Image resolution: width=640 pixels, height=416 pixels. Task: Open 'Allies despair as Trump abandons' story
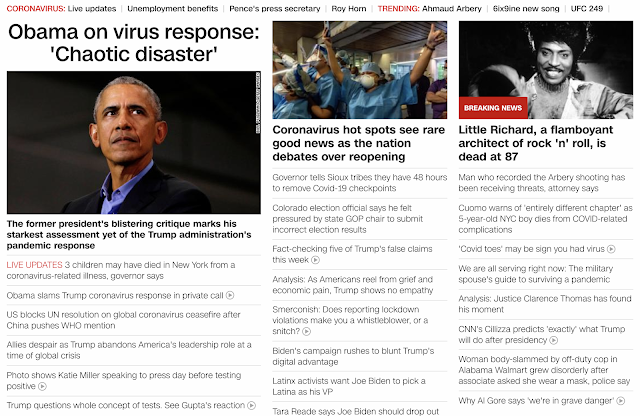[x=129, y=350]
